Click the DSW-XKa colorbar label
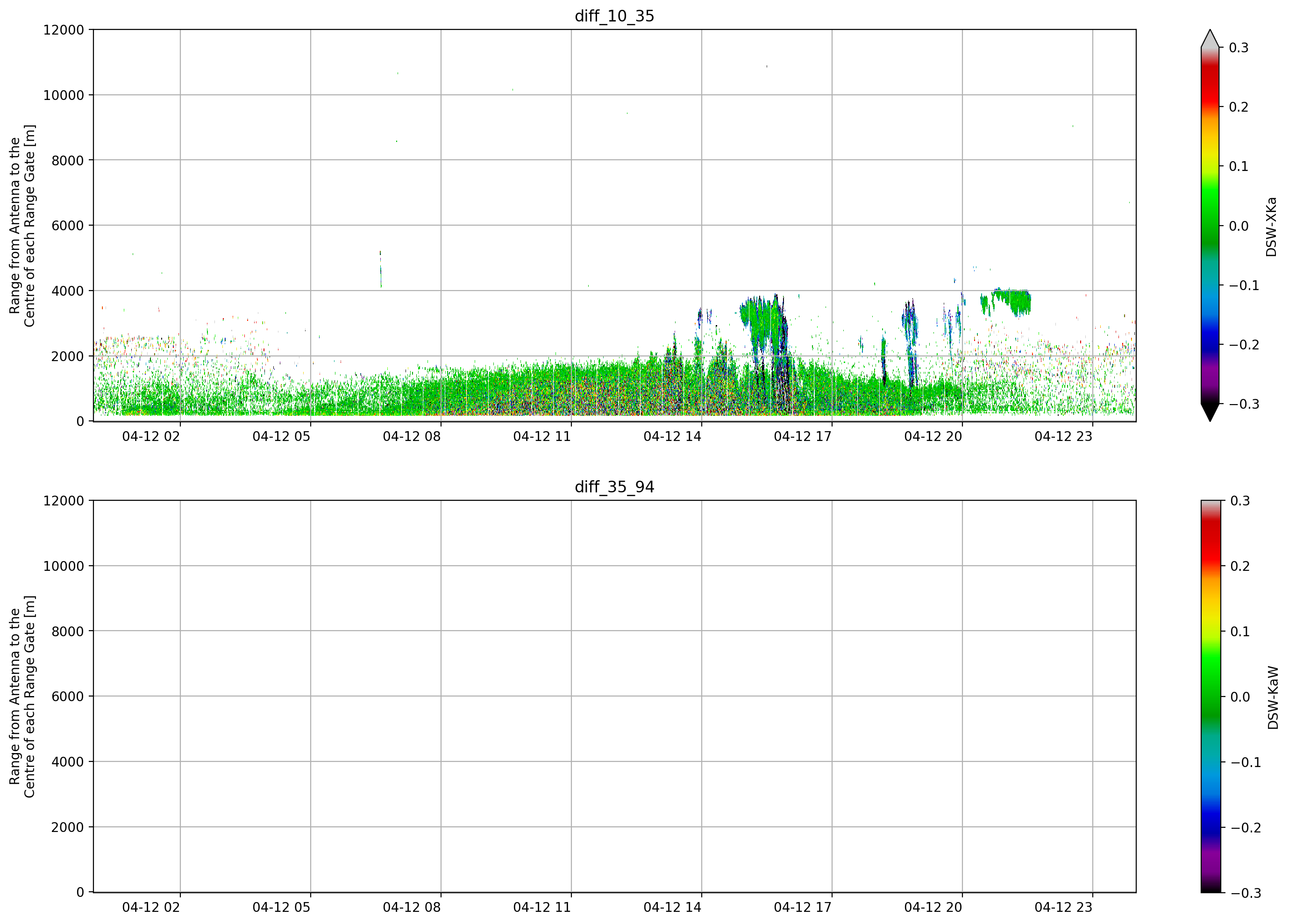 pyautogui.click(x=1271, y=227)
